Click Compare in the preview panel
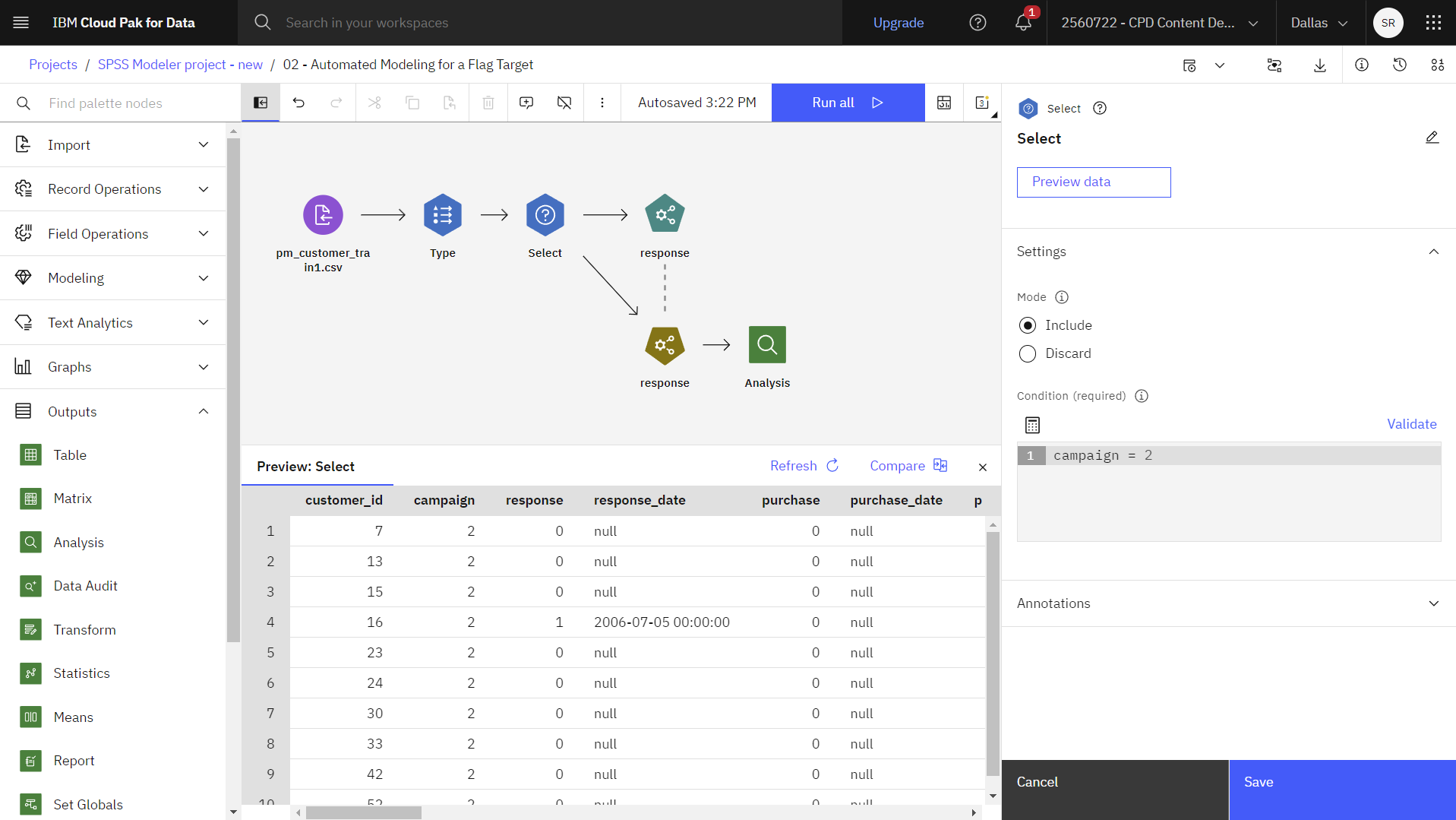Screen dimensions: 1456x820 [x=908, y=466]
